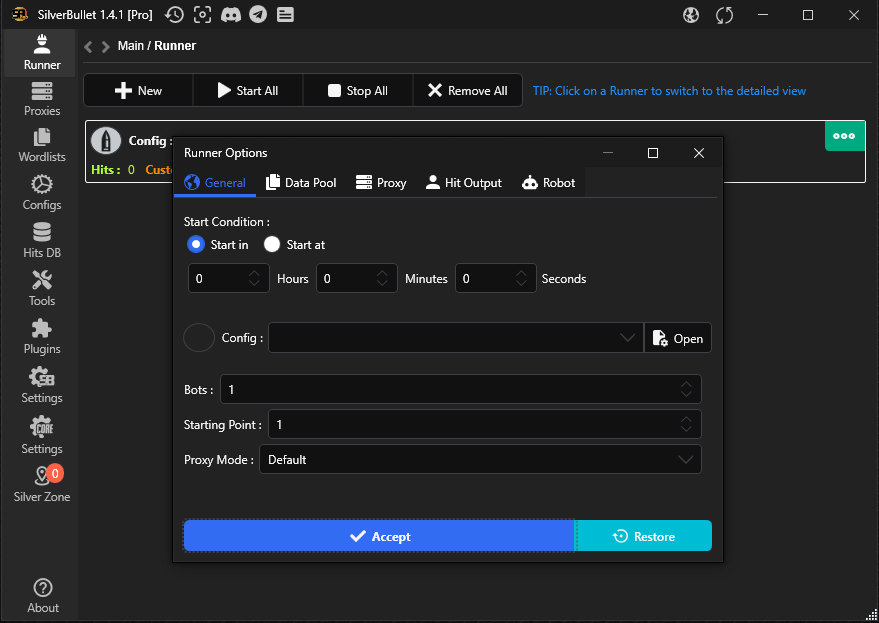This screenshot has width=879, height=623.
Task: Click the round config icon placeholder
Action: [x=199, y=338]
